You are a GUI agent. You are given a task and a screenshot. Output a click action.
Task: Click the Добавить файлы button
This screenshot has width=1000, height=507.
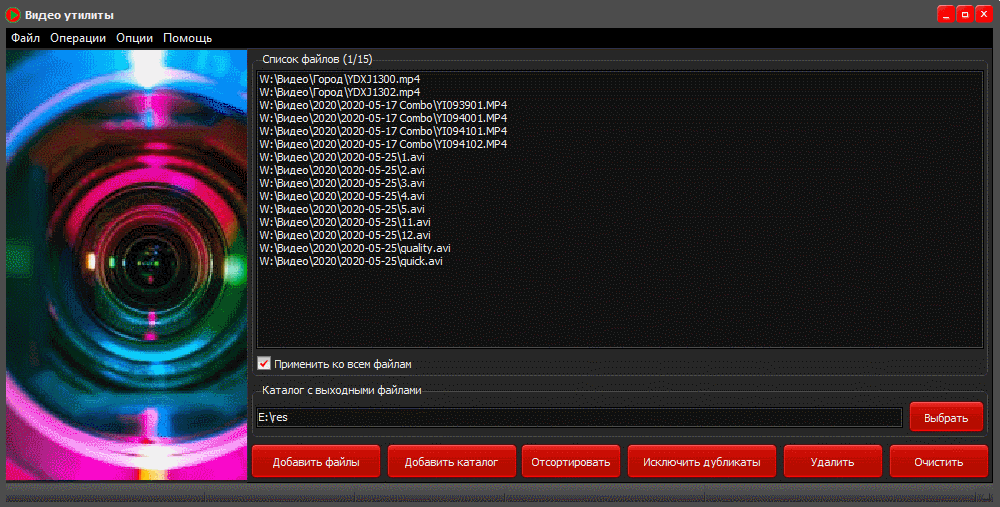click(x=316, y=462)
